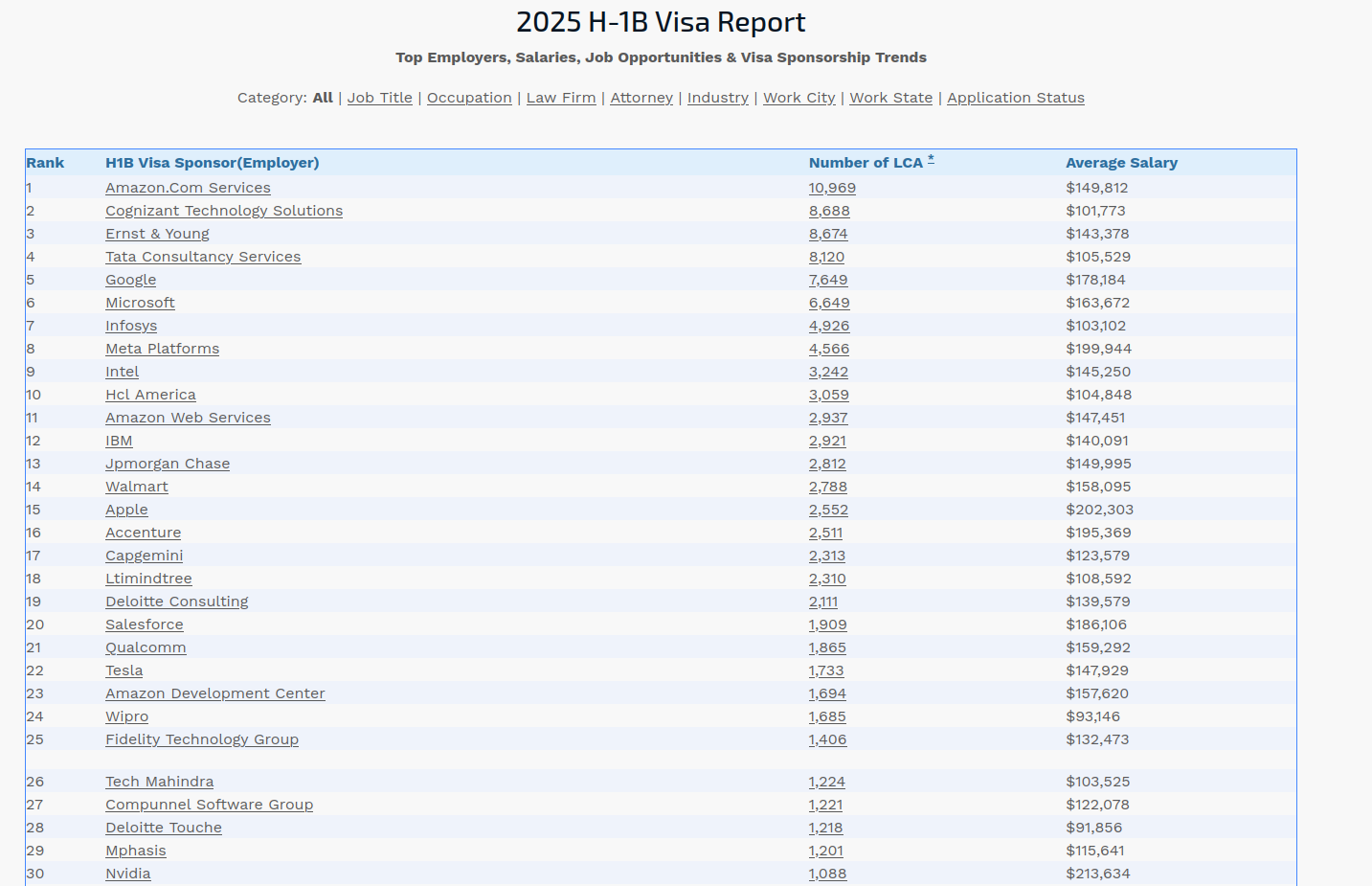Open Cognizant LCA count 8,688
1372x886 pixels.
[x=829, y=211]
